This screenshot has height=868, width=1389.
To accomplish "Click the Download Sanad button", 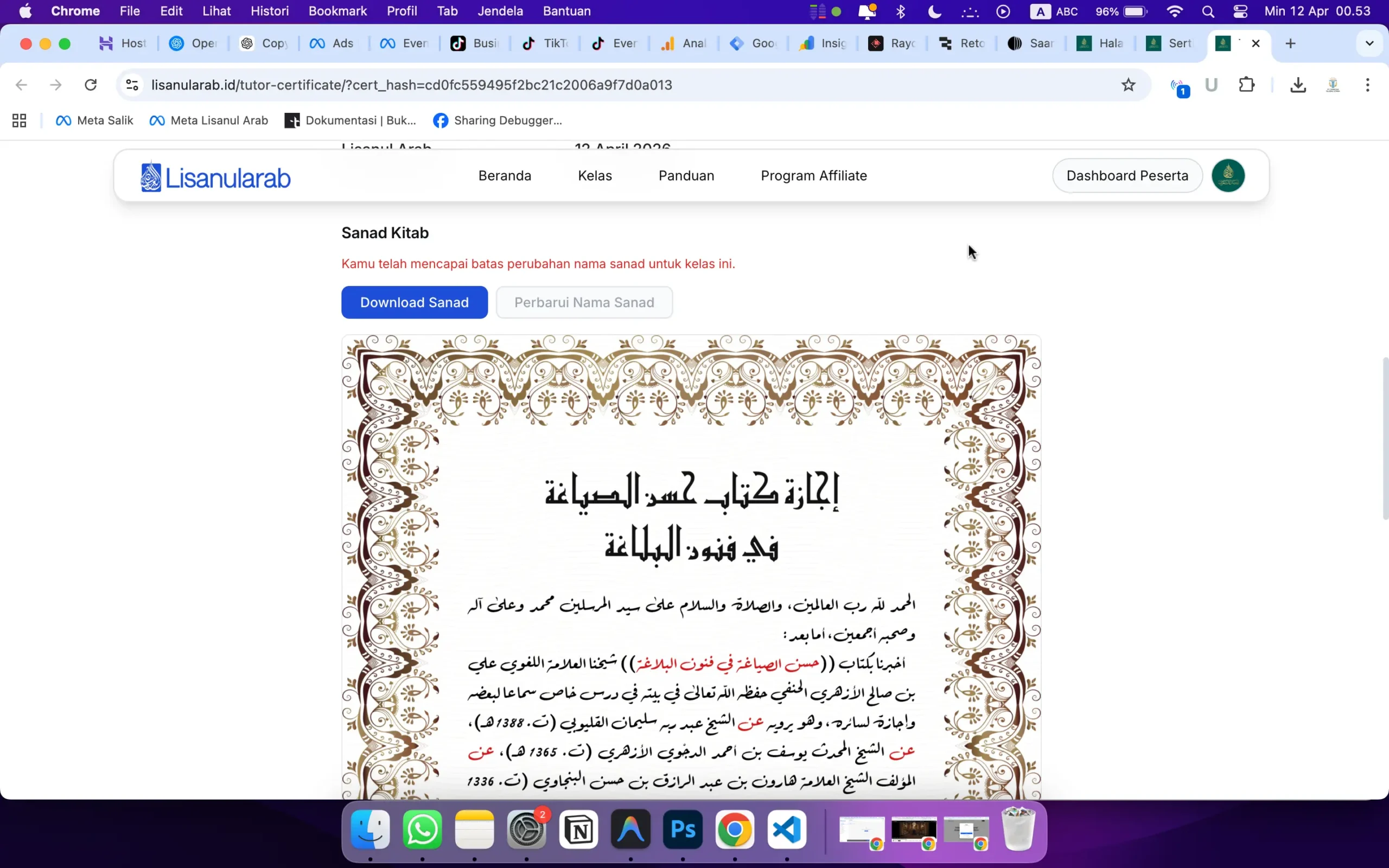I will pyautogui.click(x=414, y=302).
